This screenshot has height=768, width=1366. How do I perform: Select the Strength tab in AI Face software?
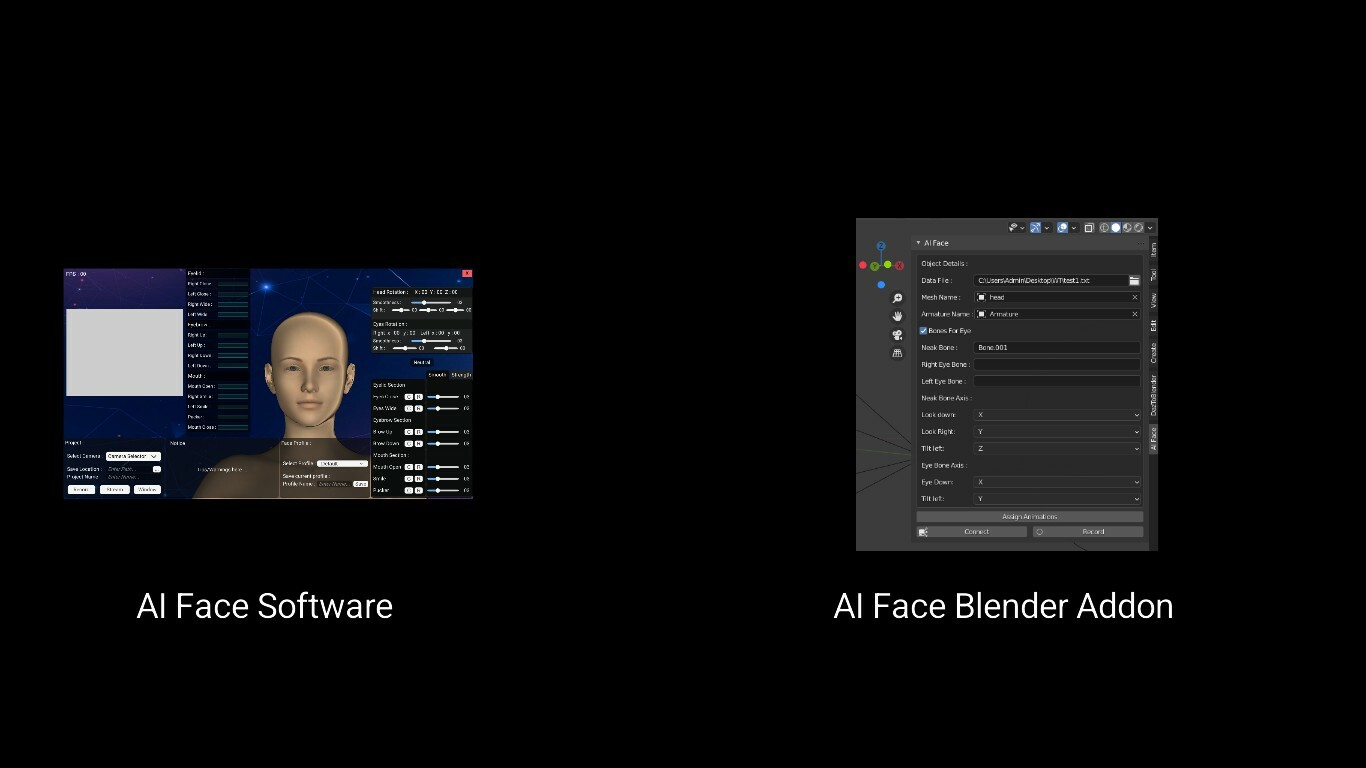tap(461, 374)
